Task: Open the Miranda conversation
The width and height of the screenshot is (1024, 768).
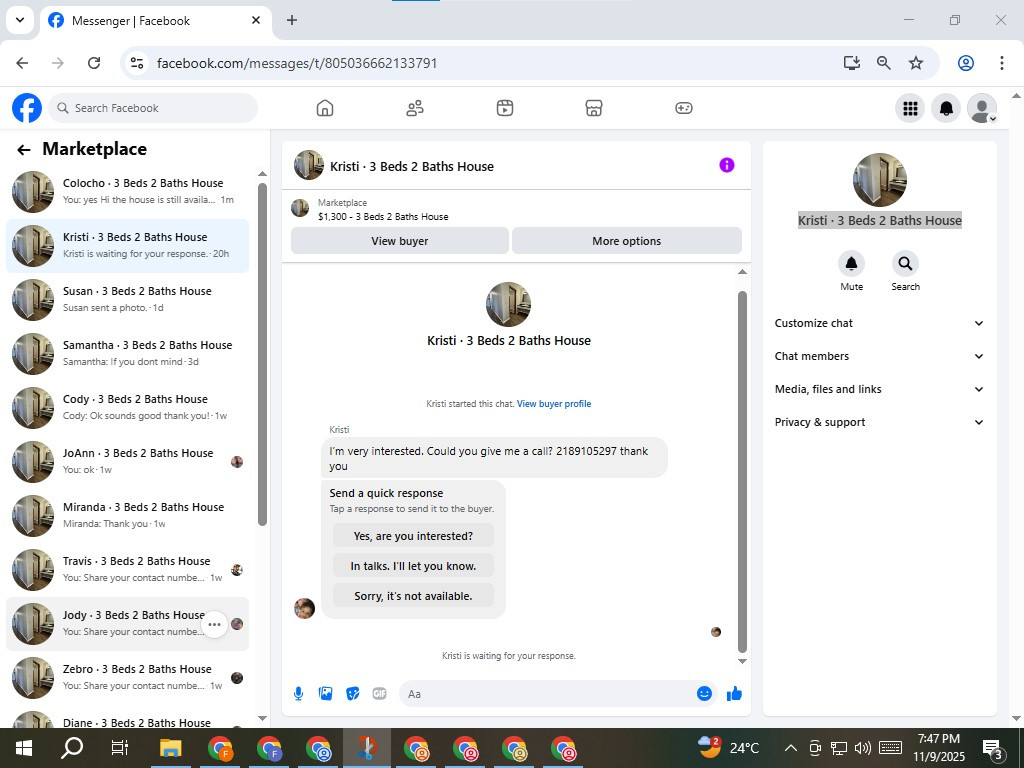Action: [x=127, y=516]
